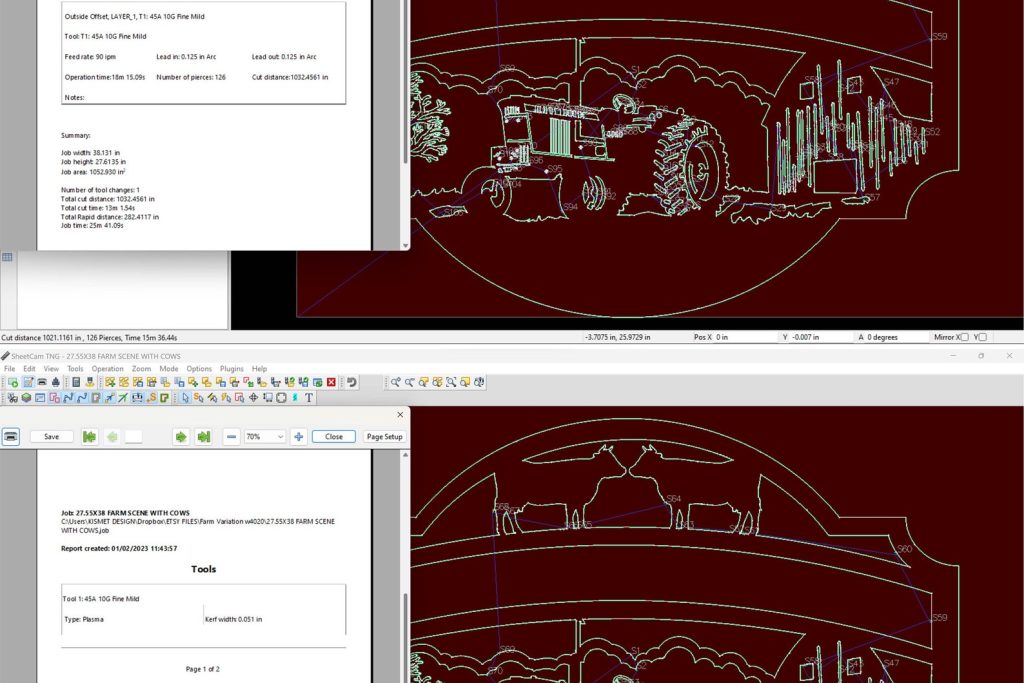This screenshot has width=1024, height=683.
Task: Open the Tools menu
Action: point(75,369)
